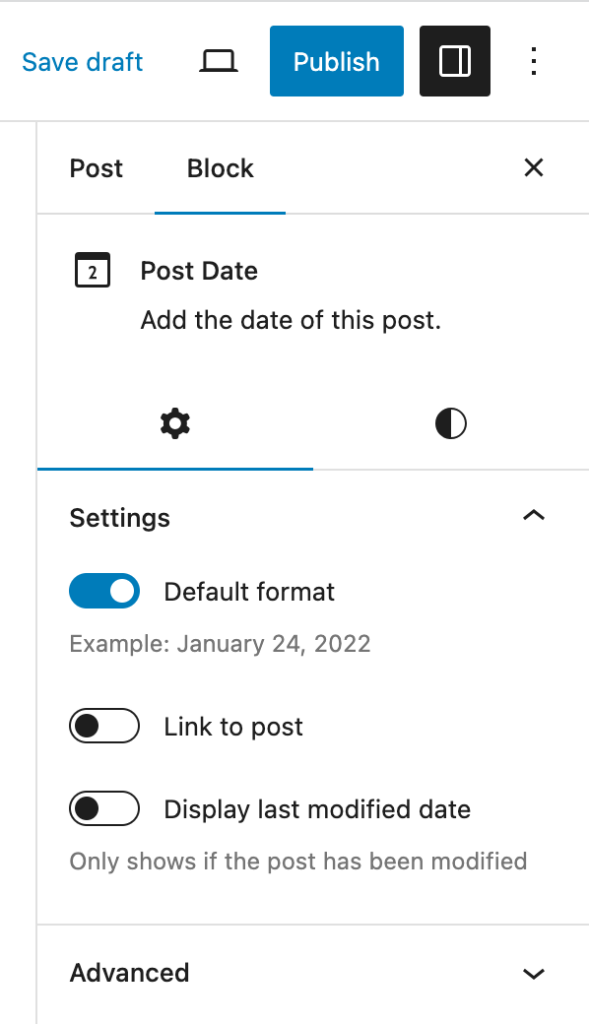
Task: Click the Post Date calendar block icon
Action: pos(93,270)
